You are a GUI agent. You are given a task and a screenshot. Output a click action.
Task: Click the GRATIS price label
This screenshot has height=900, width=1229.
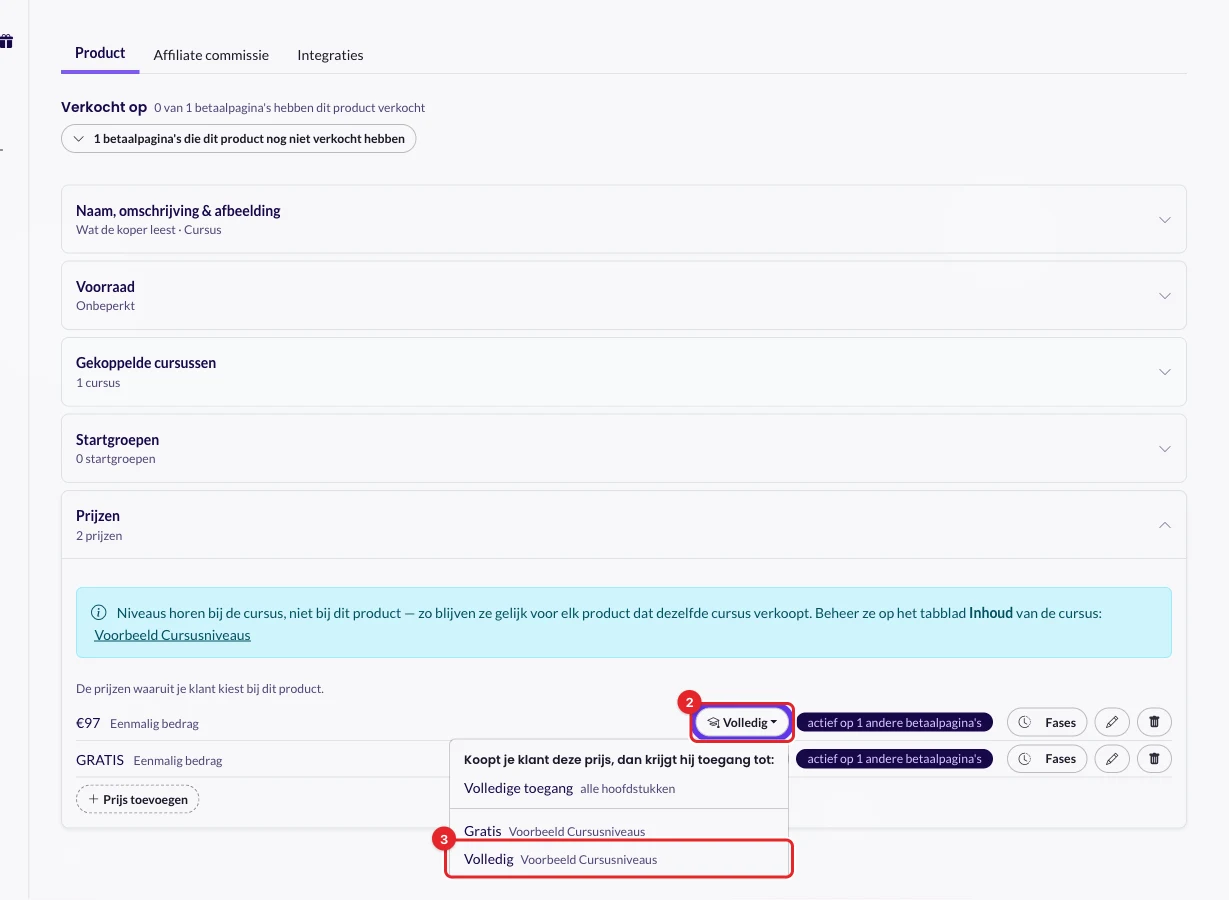coord(100,760)
